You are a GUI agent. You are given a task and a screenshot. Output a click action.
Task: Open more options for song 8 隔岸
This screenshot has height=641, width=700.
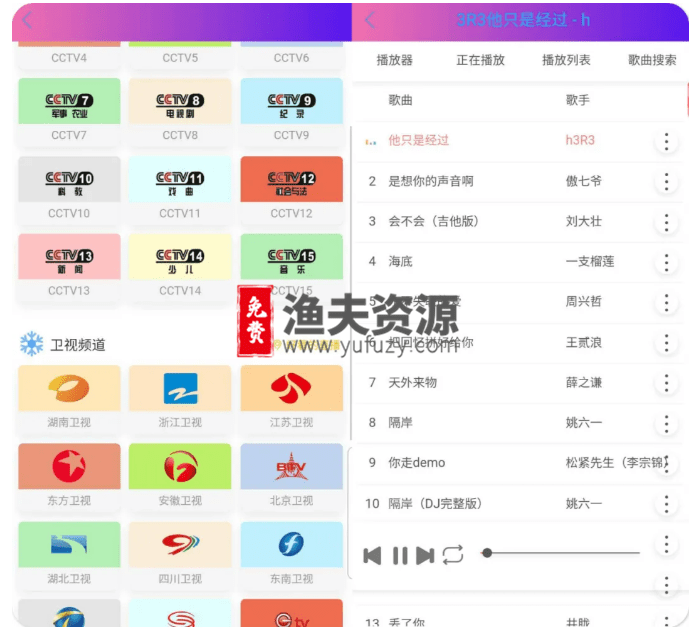667,424
